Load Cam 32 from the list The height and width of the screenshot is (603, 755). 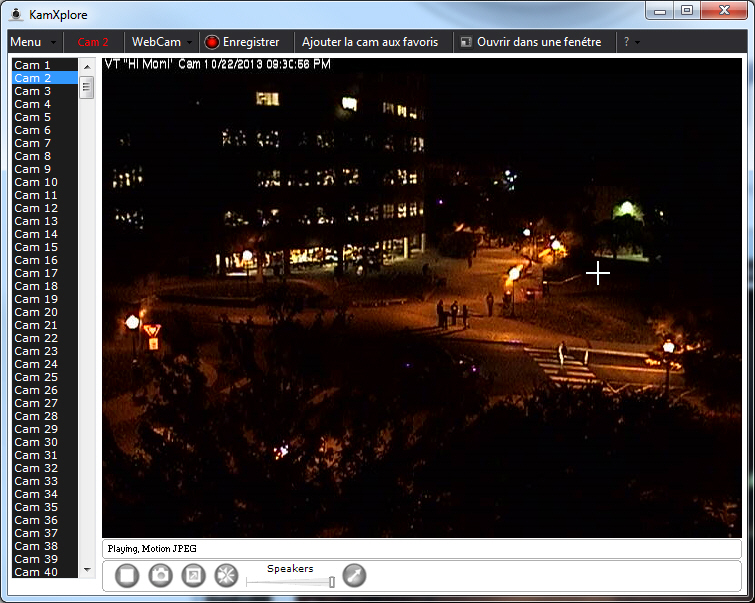point(45,468)
